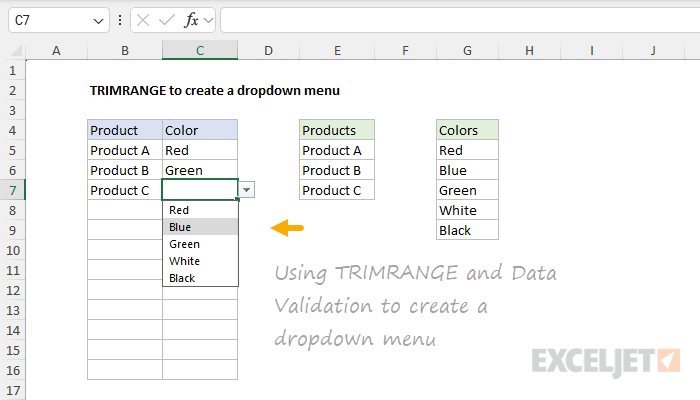Screen dimensions: 700x400
Task: Click the three-dot handle beside Name Box
Action: click(x=120, y=20)
